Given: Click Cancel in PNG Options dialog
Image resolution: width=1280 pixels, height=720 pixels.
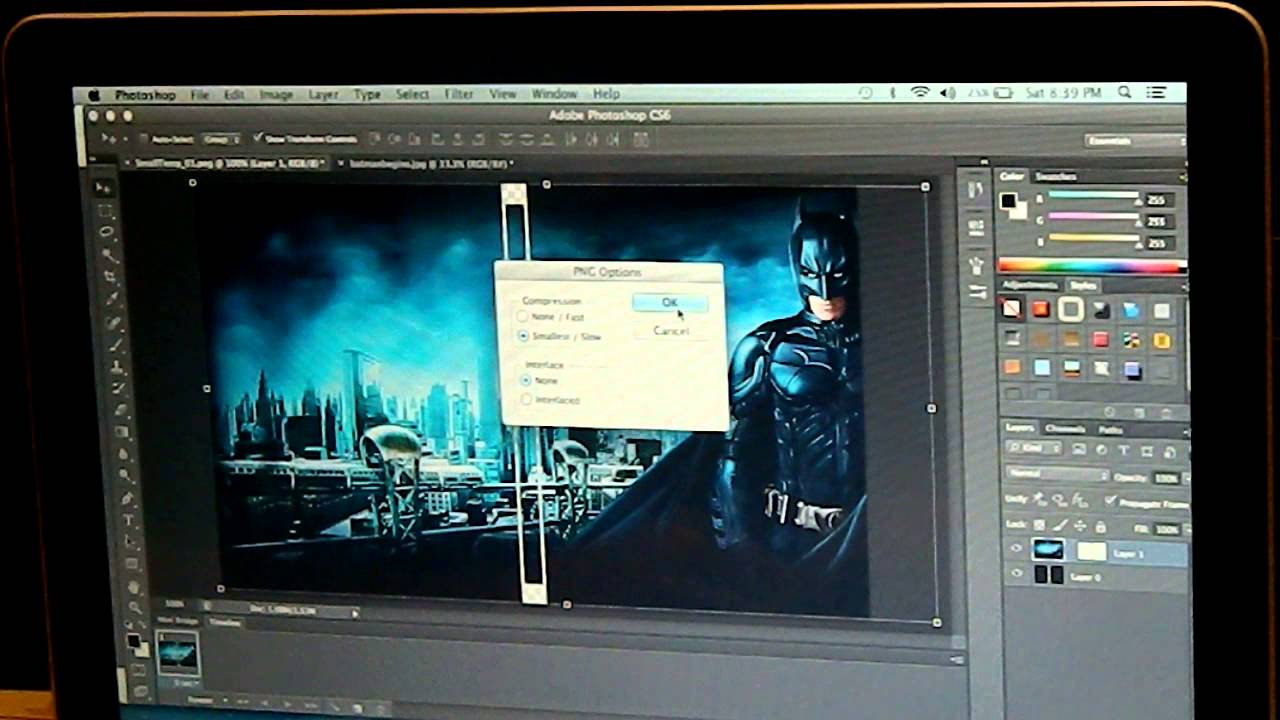Looking at the screenshot, I should click(671, 330).
